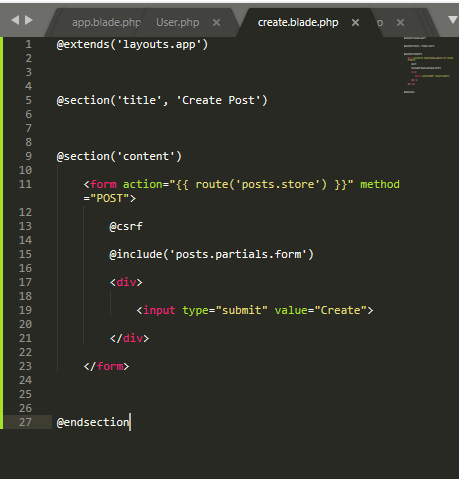
Task: Click line number 21 in gutter
Action: (25, 338)
